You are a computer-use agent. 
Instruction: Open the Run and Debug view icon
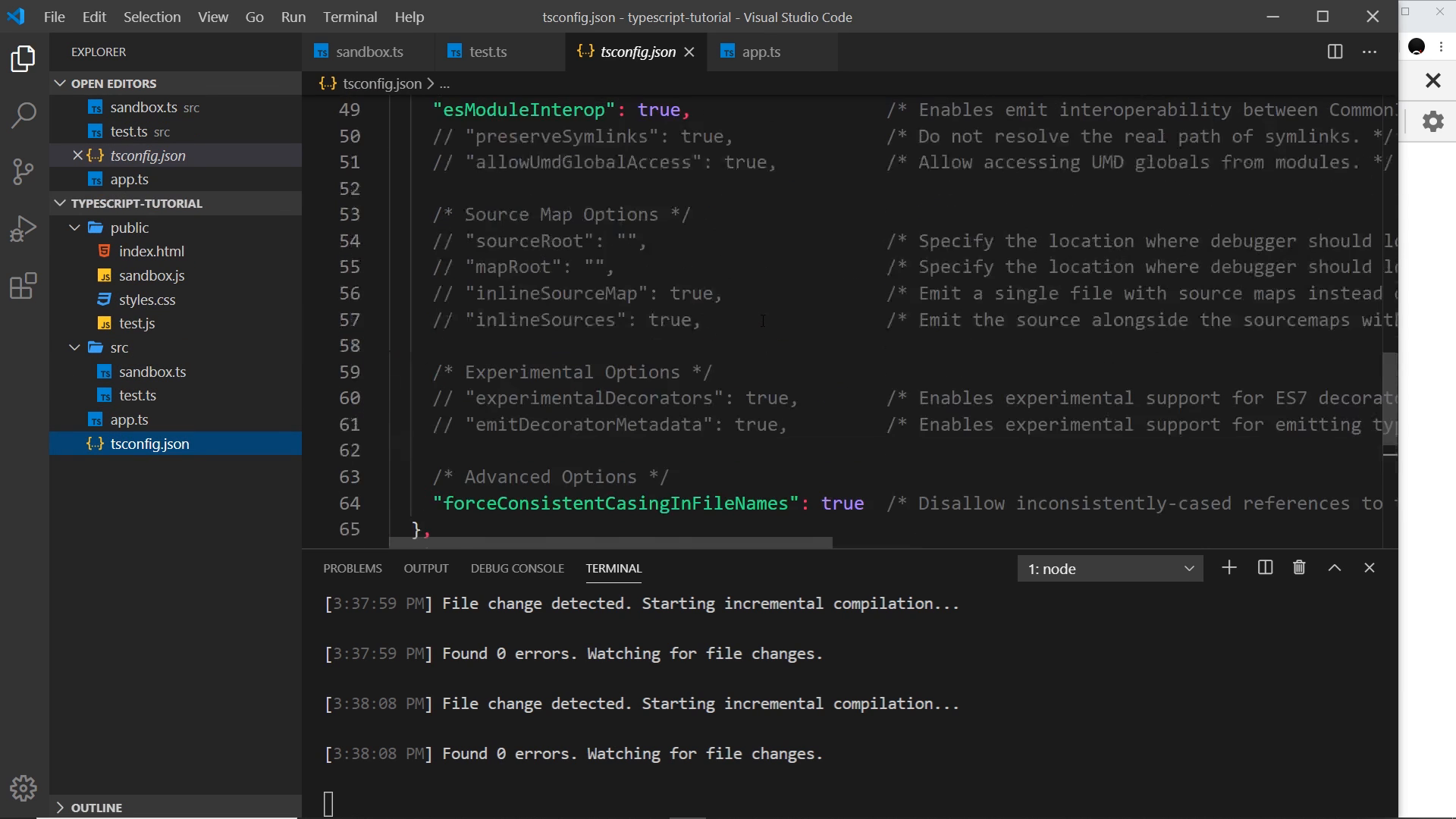(x=24, y=228)
